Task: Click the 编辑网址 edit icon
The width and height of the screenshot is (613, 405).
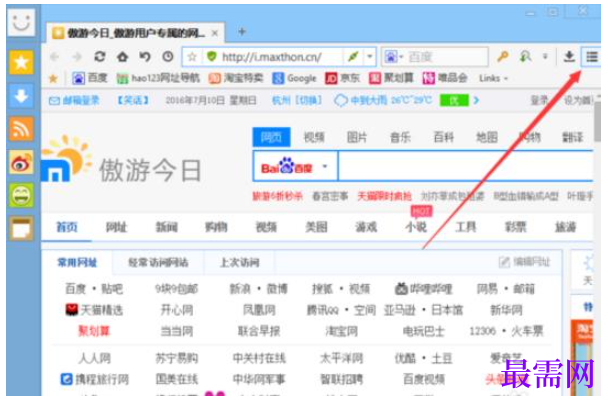Action: click(x=504, y=262)
